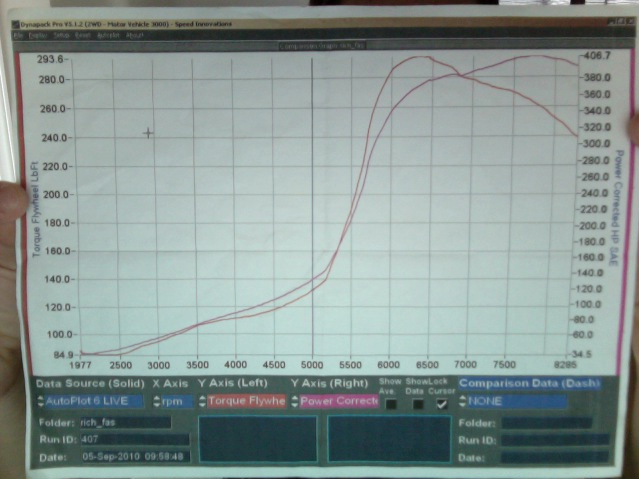Open the AutoPlot menu
The width and height of the screenshot is (639, 479).
coord(106,35)
